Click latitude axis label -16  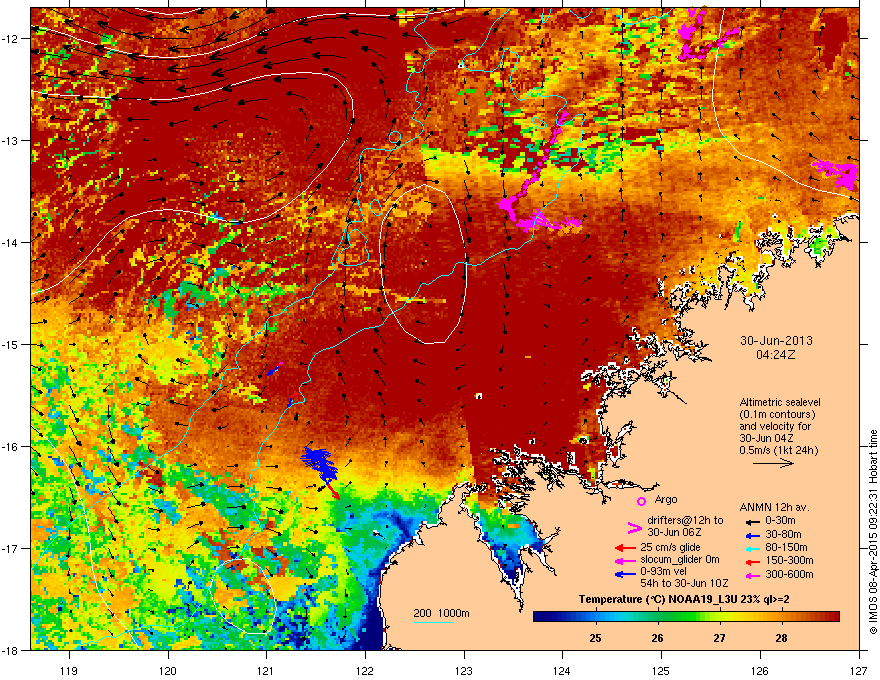coord(11,446)
